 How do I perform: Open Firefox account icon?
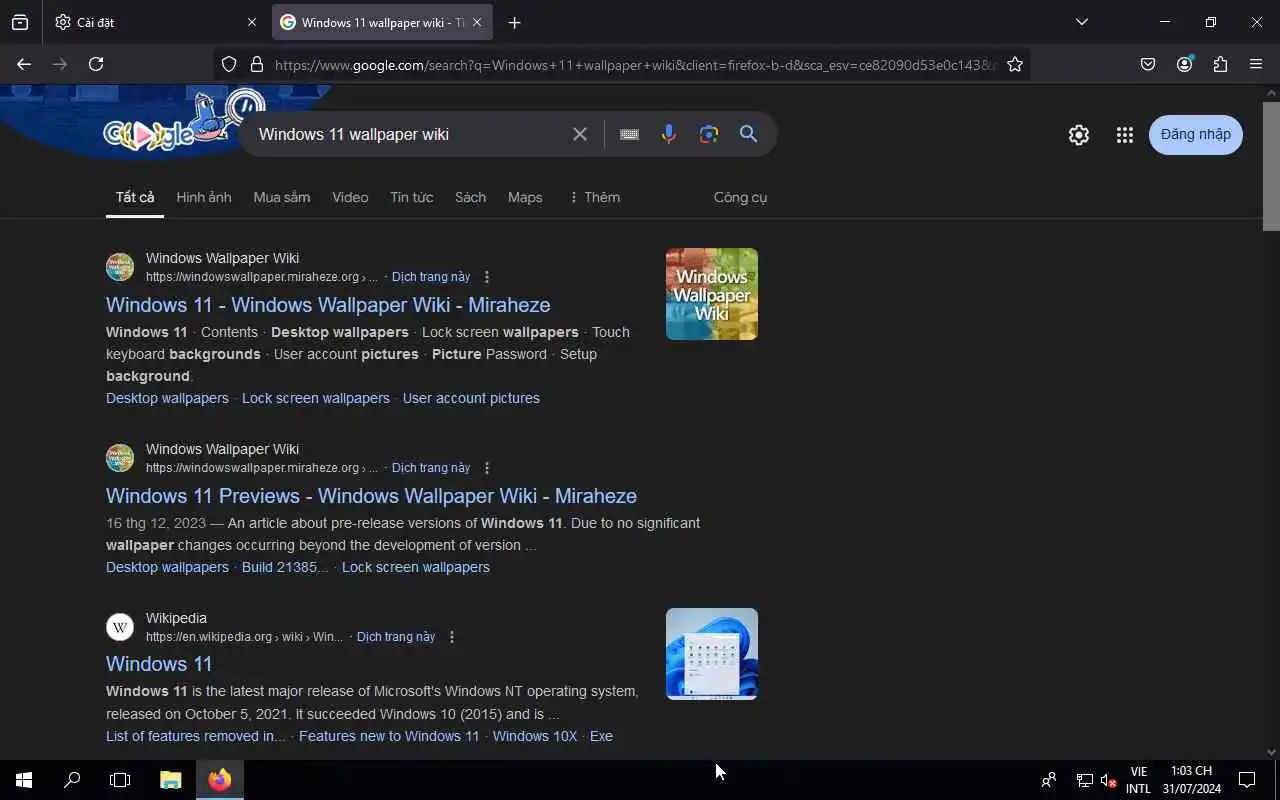[x=1185, y=64]
